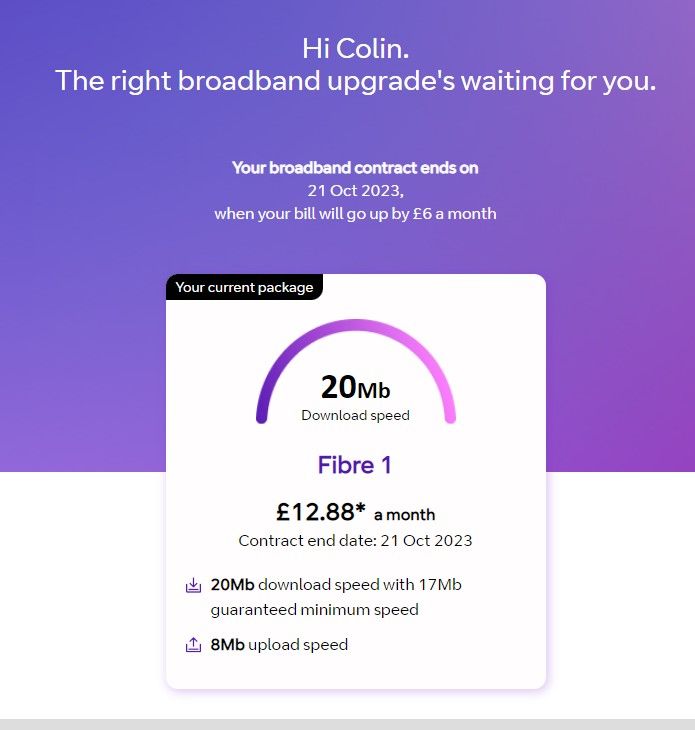Click "Your broadband contract ends on" text
Image resolution: width=695 pixels, height=730 pixels.
(x=355, y=168)
